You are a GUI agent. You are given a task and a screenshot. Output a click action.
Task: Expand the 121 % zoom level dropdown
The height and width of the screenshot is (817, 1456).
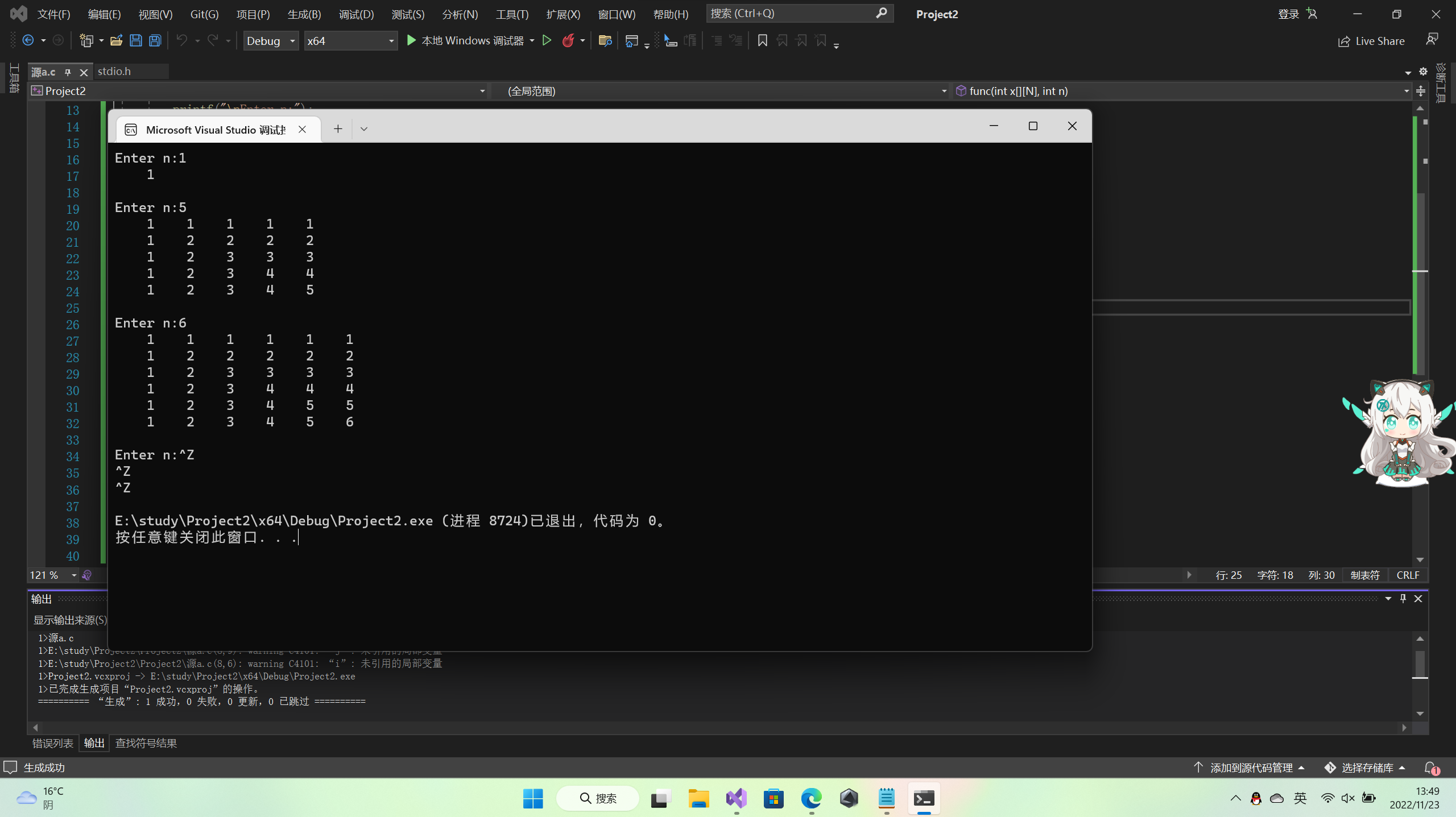tap(74, 575)
